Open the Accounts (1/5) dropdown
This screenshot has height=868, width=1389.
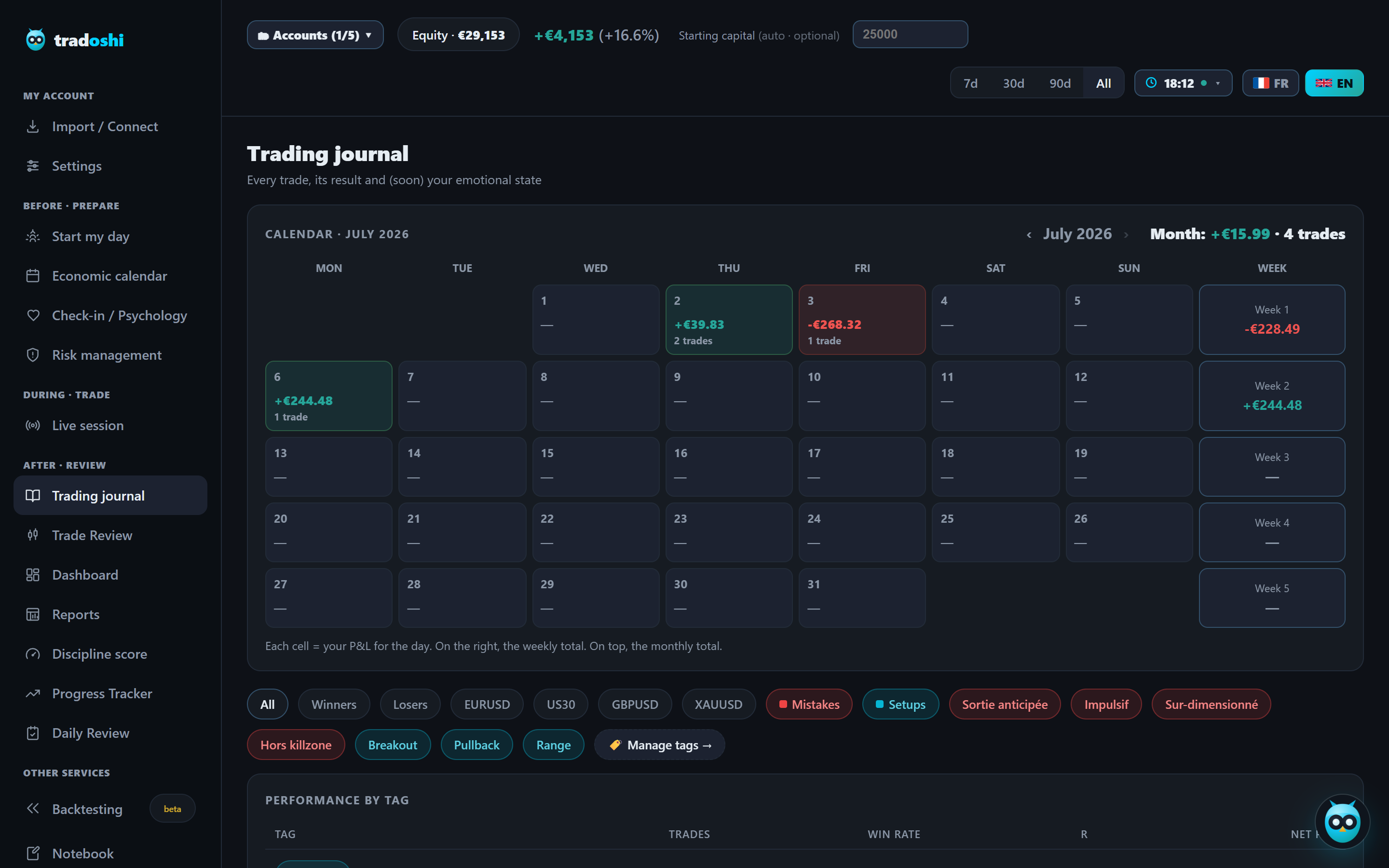point(315,35)
